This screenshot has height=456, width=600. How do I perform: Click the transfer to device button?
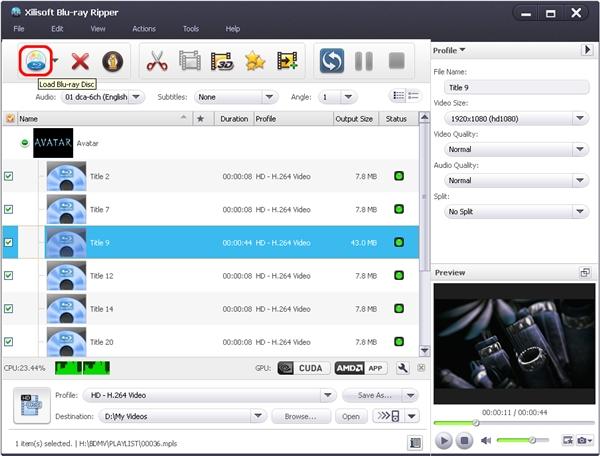[388, 416]
